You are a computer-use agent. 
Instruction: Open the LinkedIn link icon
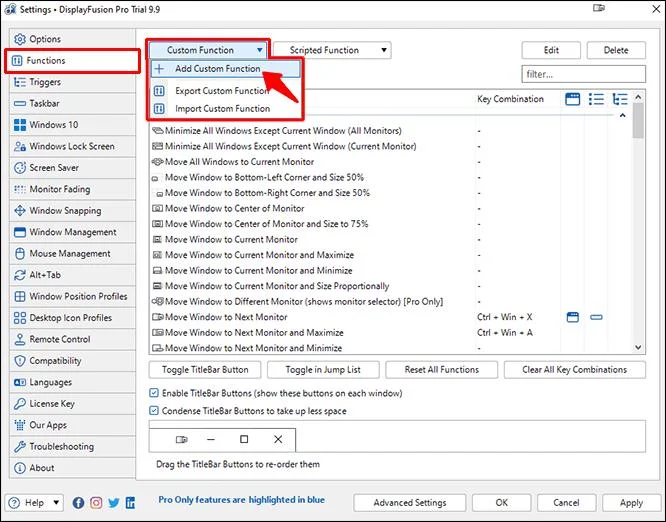tap(130, 503)
